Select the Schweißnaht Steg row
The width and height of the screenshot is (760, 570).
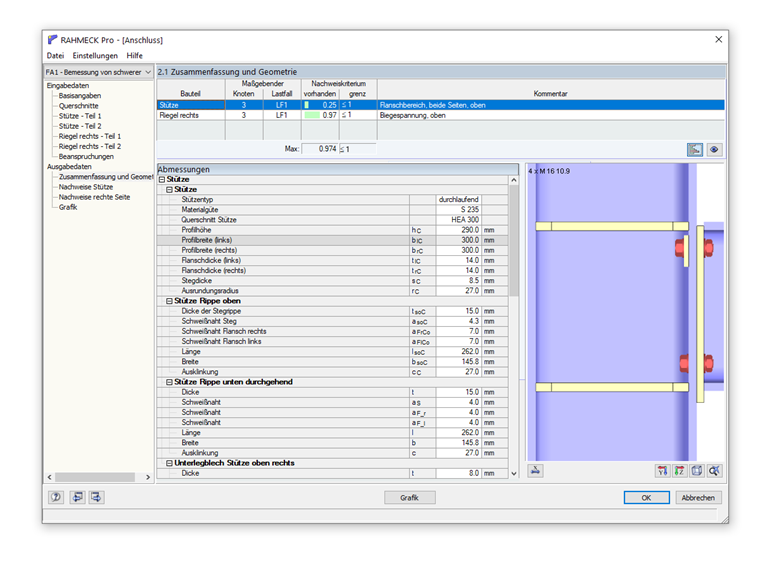[x=332, y=321]
